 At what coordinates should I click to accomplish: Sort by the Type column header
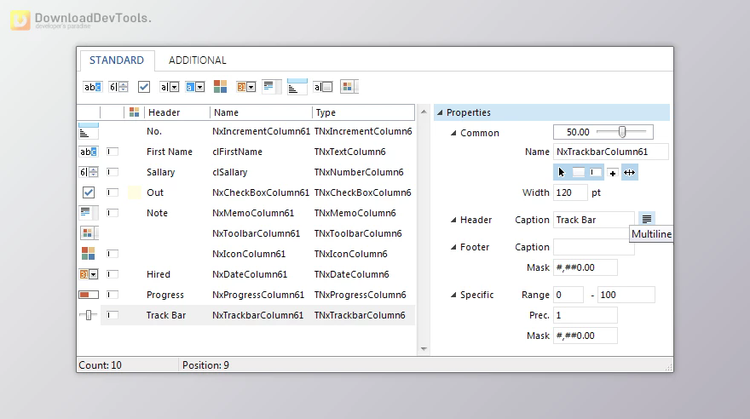364,112
